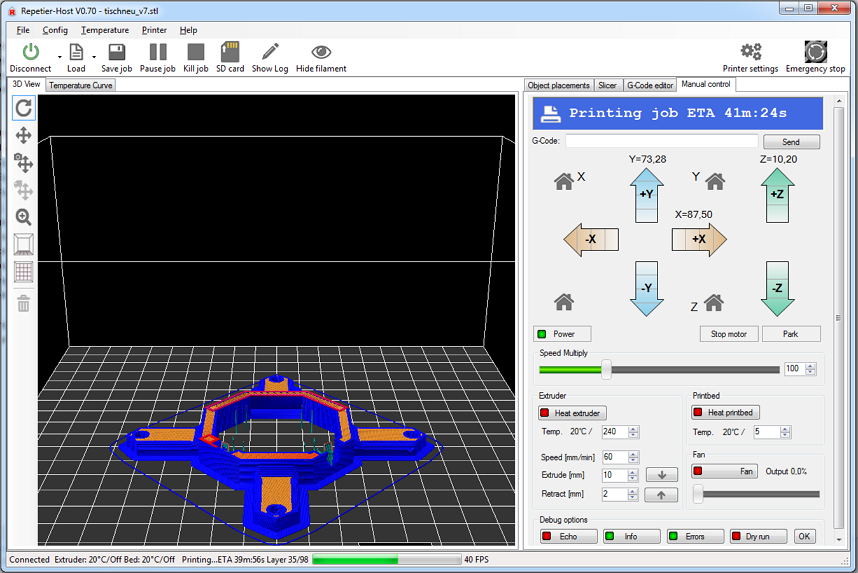
Task: Click the Kill job toolbar icon
Action: (x=196, y=52)
